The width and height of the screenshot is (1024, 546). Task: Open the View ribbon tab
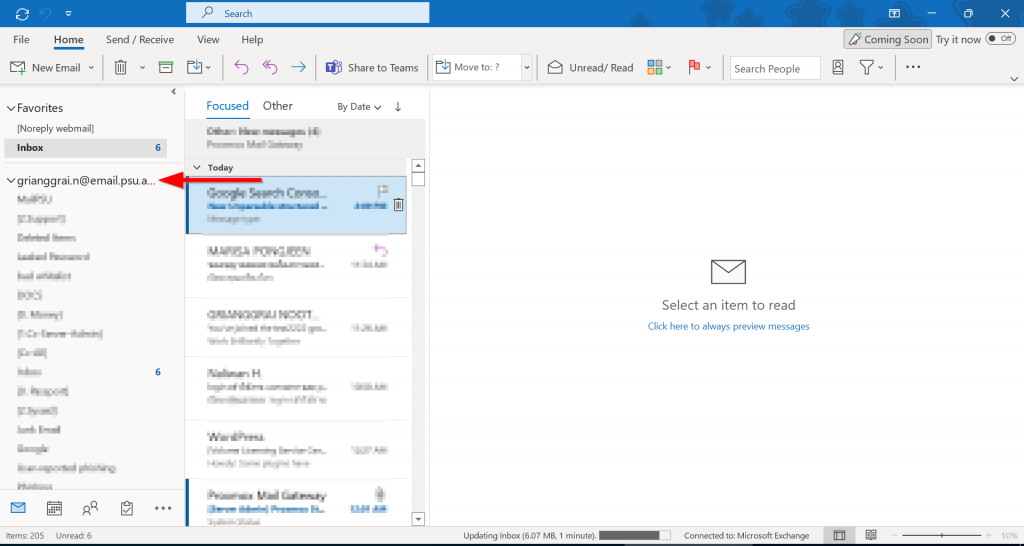point(208,39)
